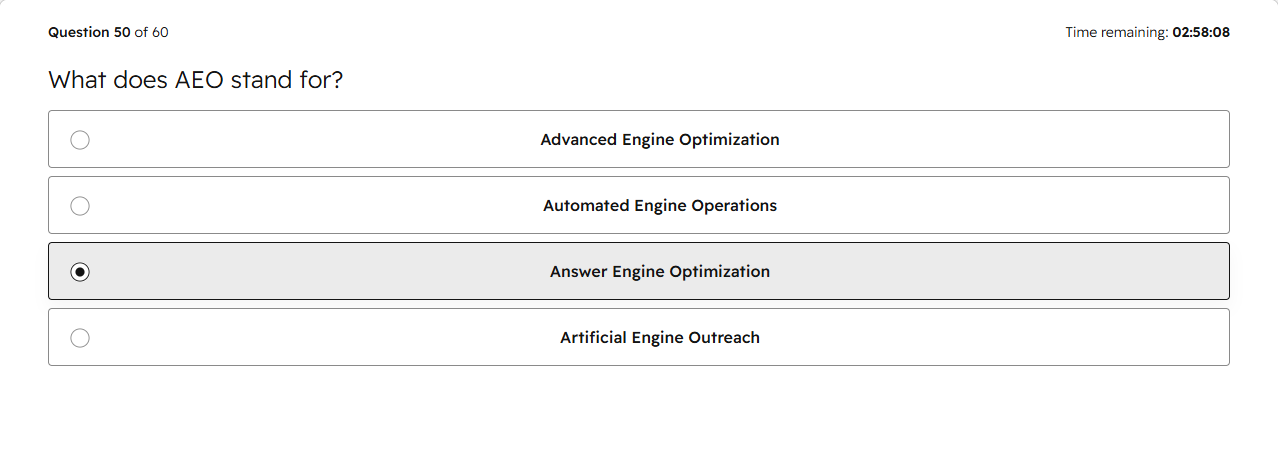Screen dimensions: 1278x466
Task: Click the 'of 60' question total text
Action: [x=151, y=32]
